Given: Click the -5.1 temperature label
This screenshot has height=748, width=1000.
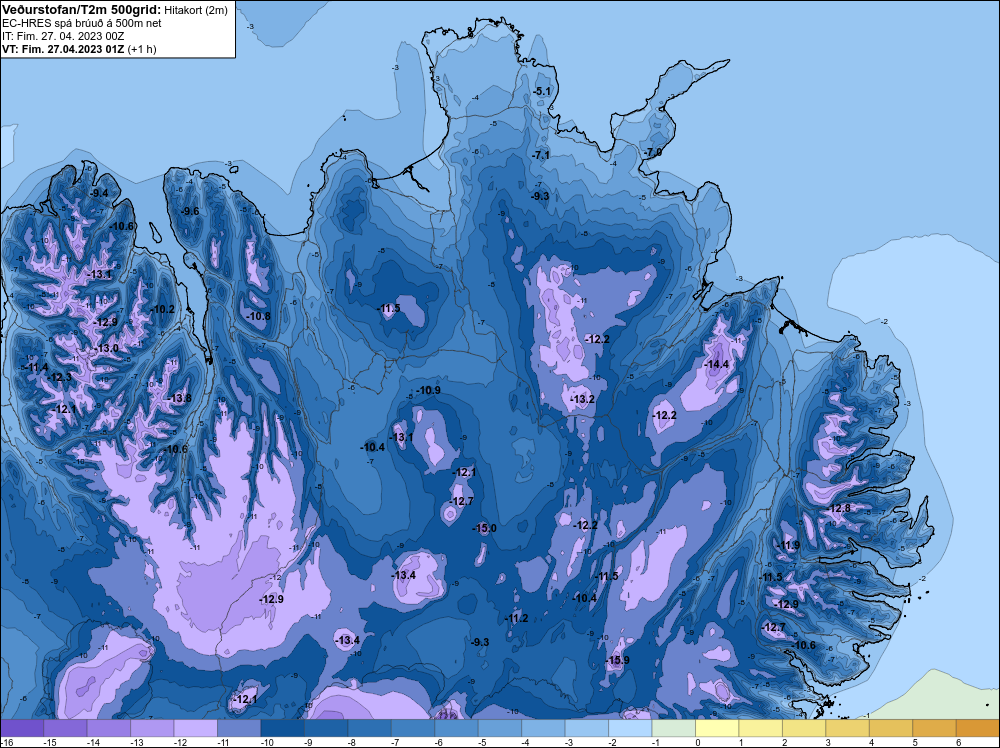Looking at the screenshot, I should 541,91.
